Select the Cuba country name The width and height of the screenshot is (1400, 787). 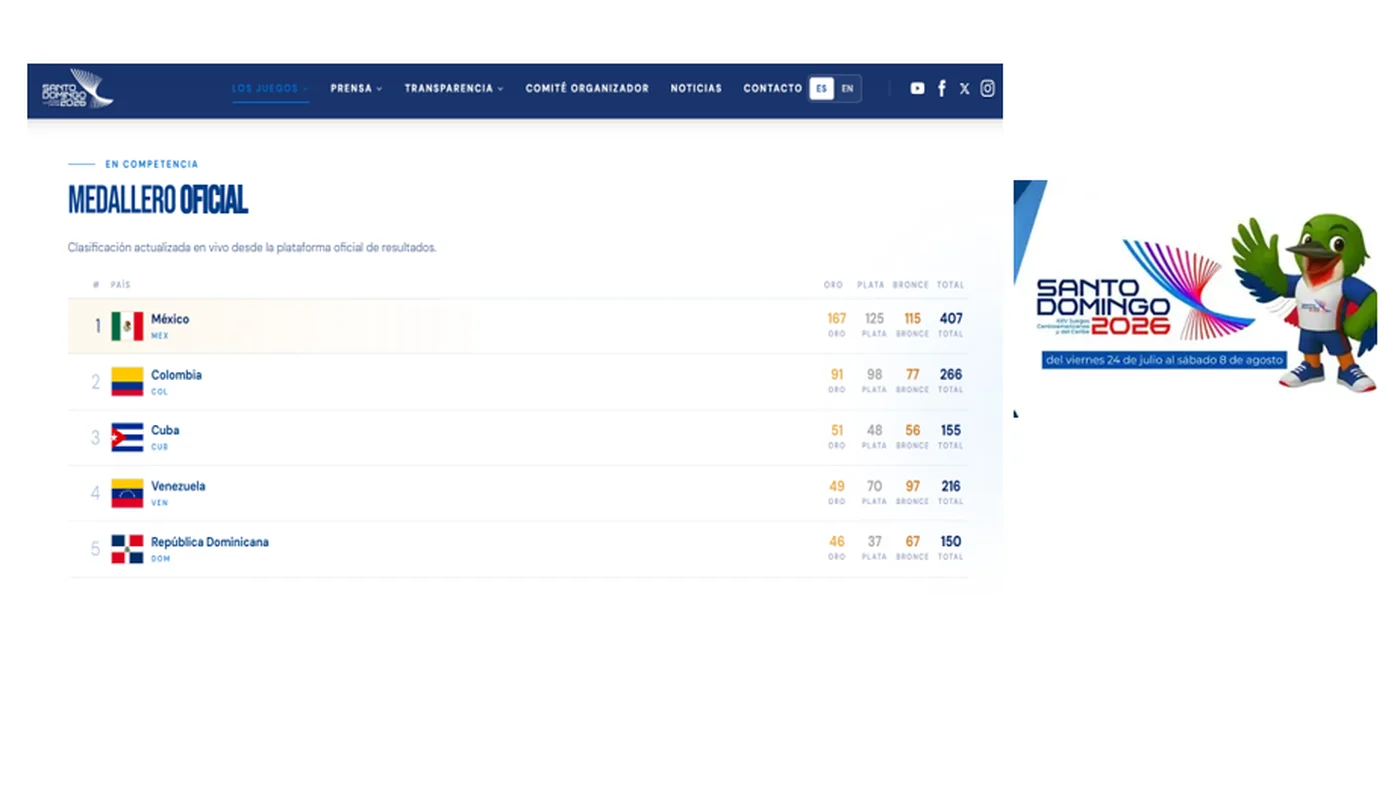(165, 430)
